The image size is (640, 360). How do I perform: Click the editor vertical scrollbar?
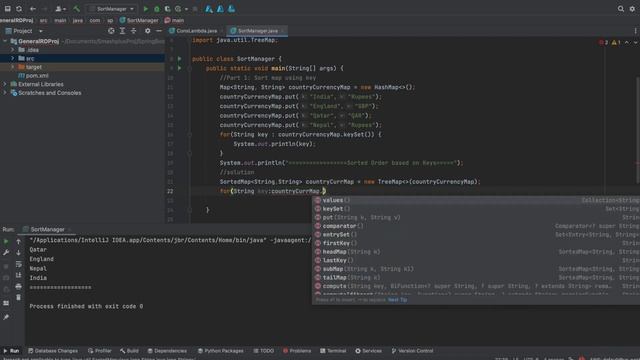click(x=638, y=130)
